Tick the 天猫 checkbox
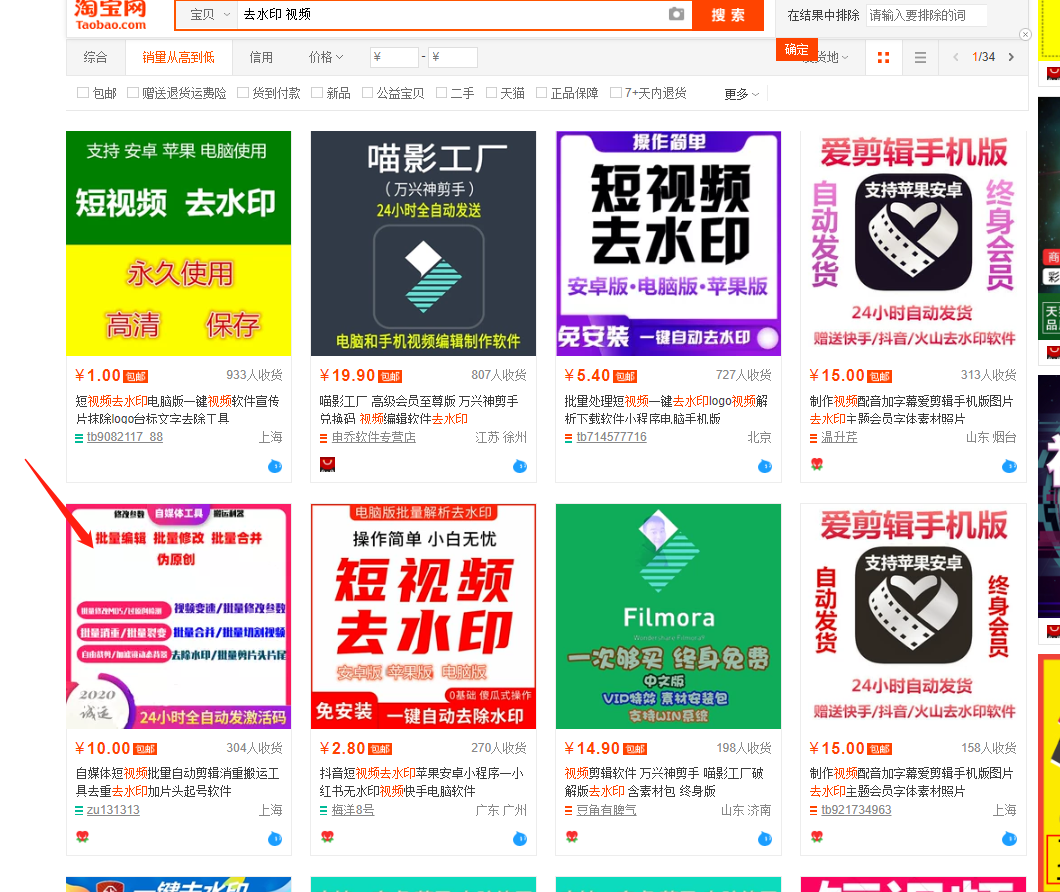The height and width of the screenshot is (892, 1060). click(x=491, y=93)
